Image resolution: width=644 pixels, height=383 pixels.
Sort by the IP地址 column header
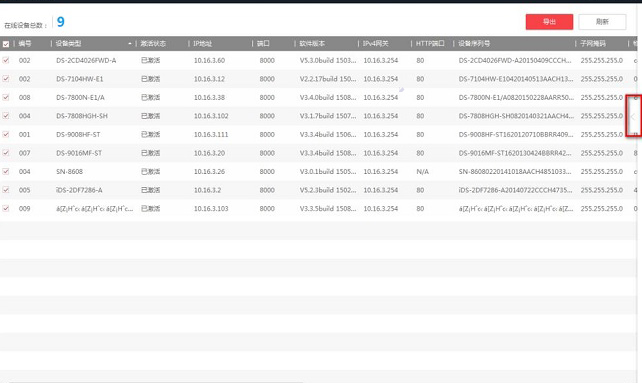(x=202, y=44)
